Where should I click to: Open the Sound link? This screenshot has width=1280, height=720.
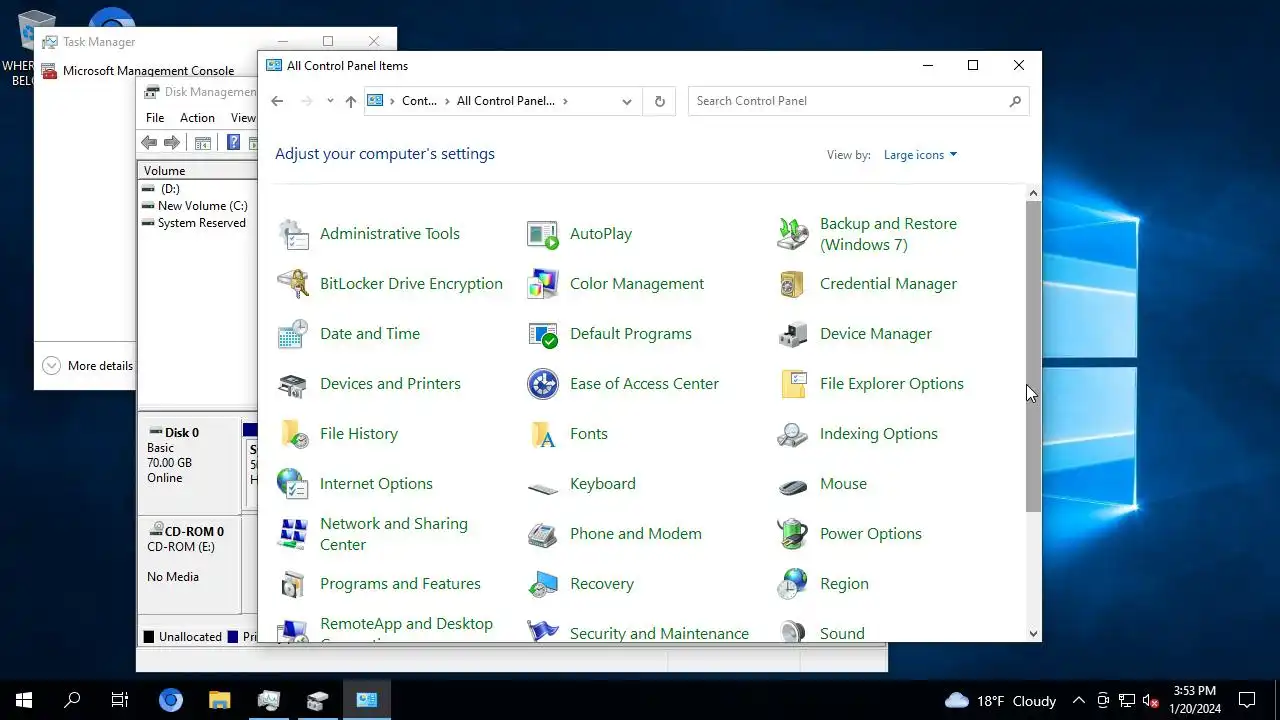[x=842, y=633]
